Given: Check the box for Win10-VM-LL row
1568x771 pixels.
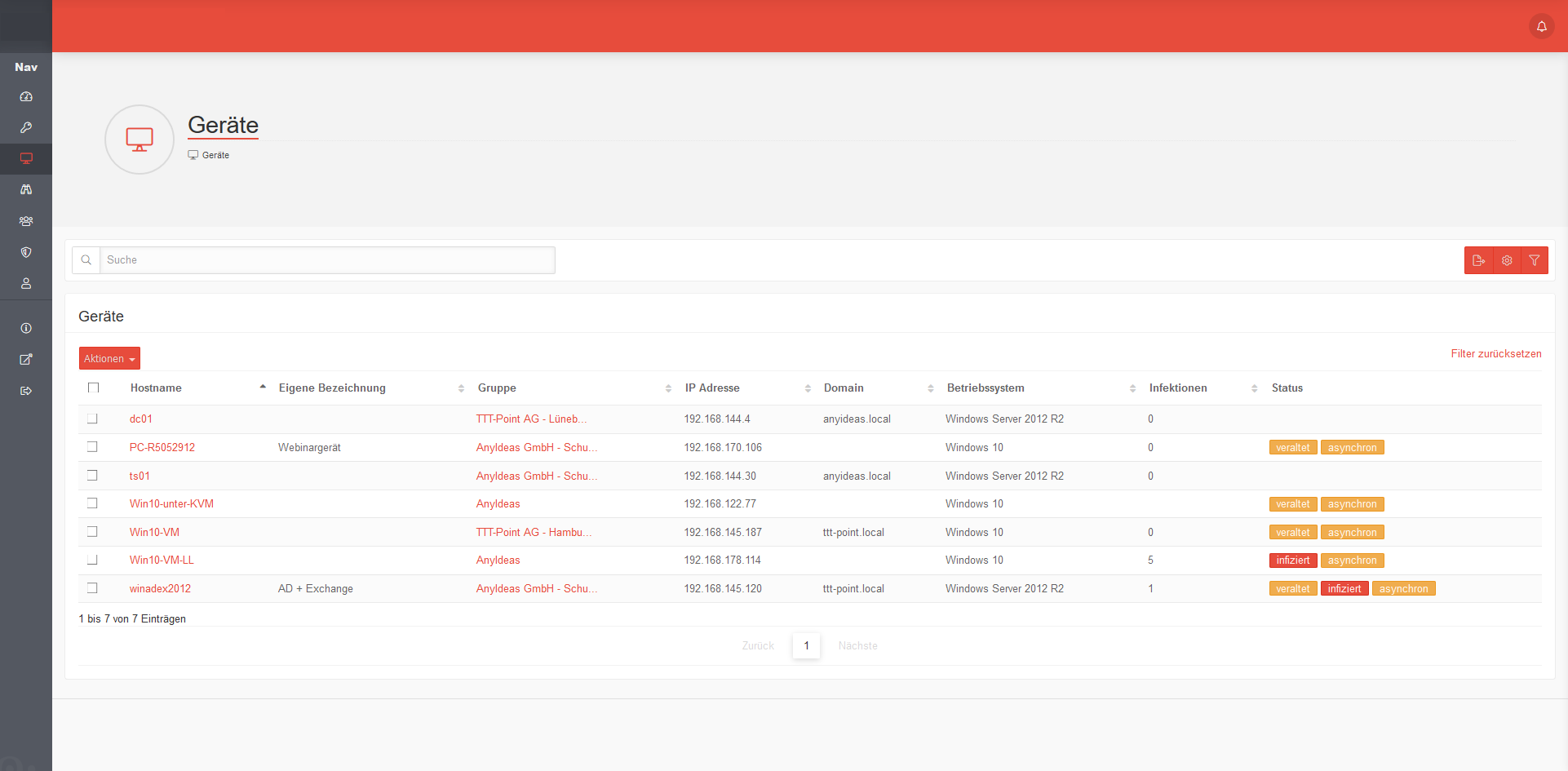Looking at the screenshot, I should pyautogui.click(x=92, y=560).
